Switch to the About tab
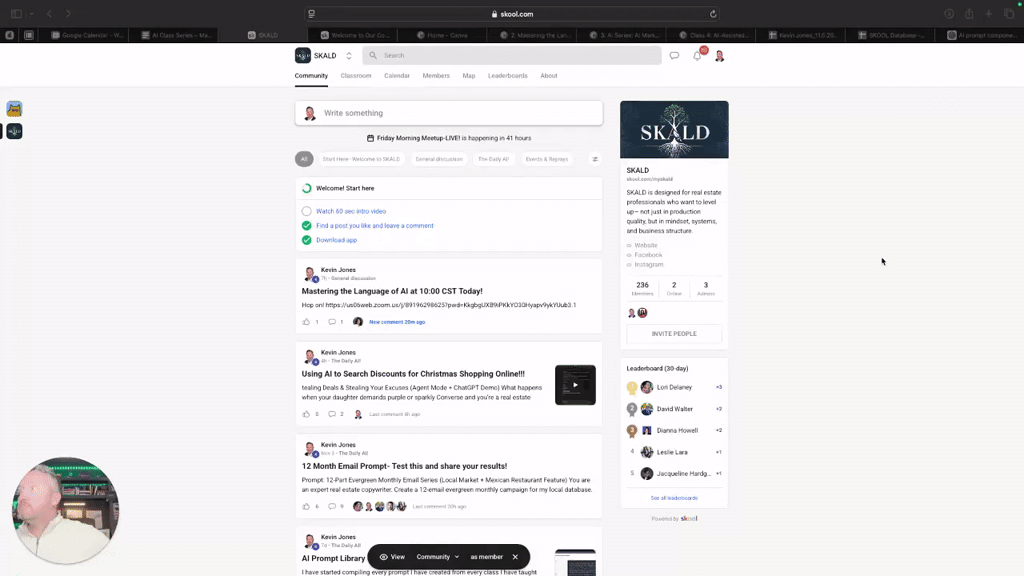This screenshot has height=576, width=1024. [549, 76]
